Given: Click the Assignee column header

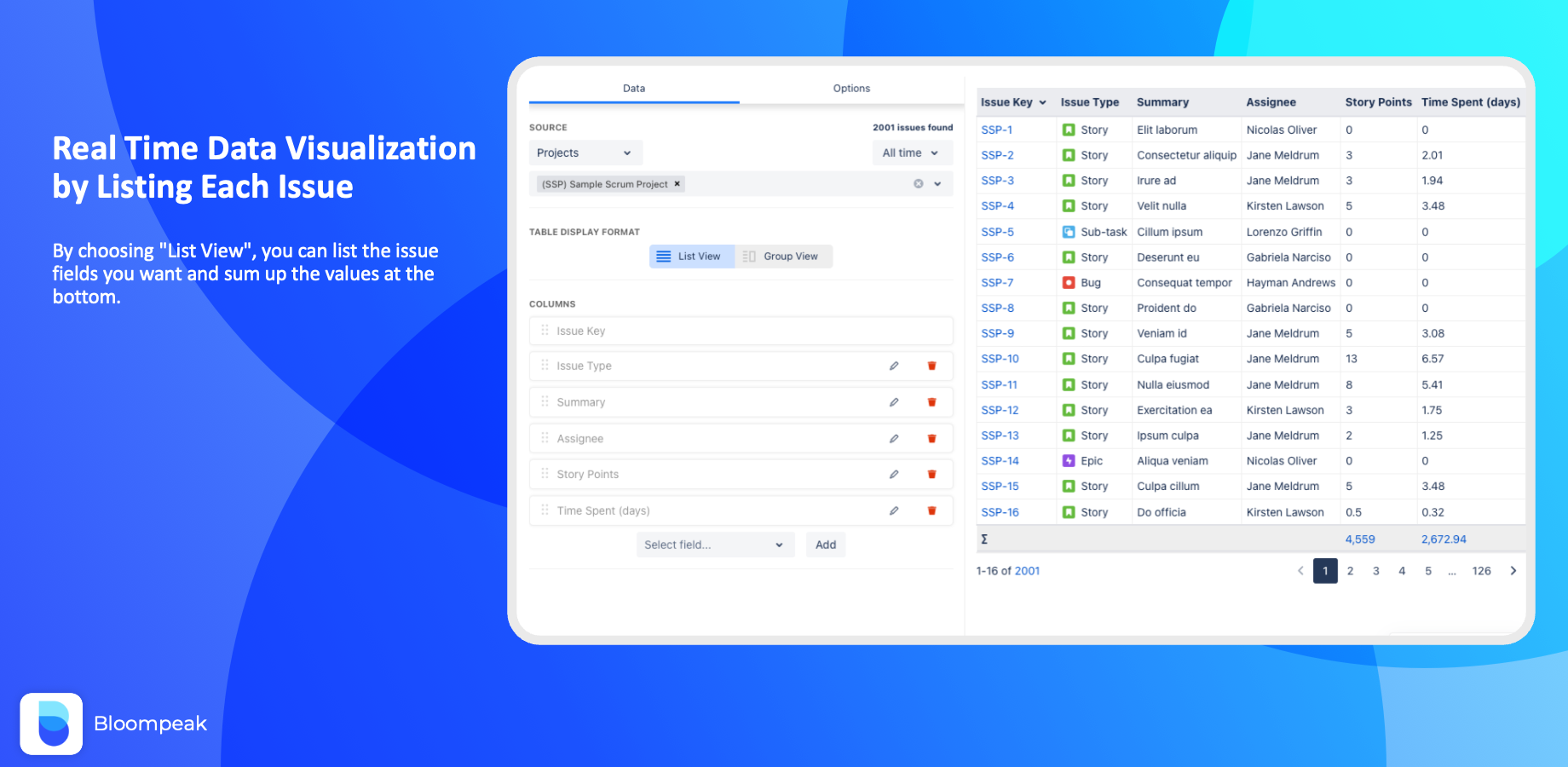Looking at the screenshot, I should (1271, 102).
